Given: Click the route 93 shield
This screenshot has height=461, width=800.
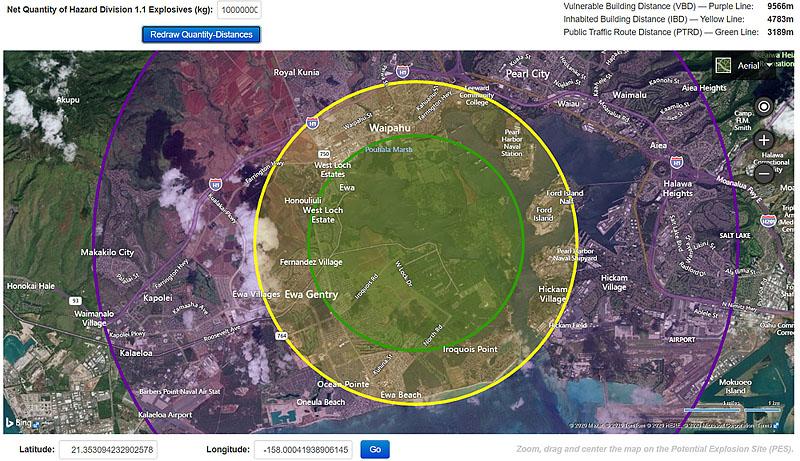Looking at the screenshot, I should tap(76, 301).
